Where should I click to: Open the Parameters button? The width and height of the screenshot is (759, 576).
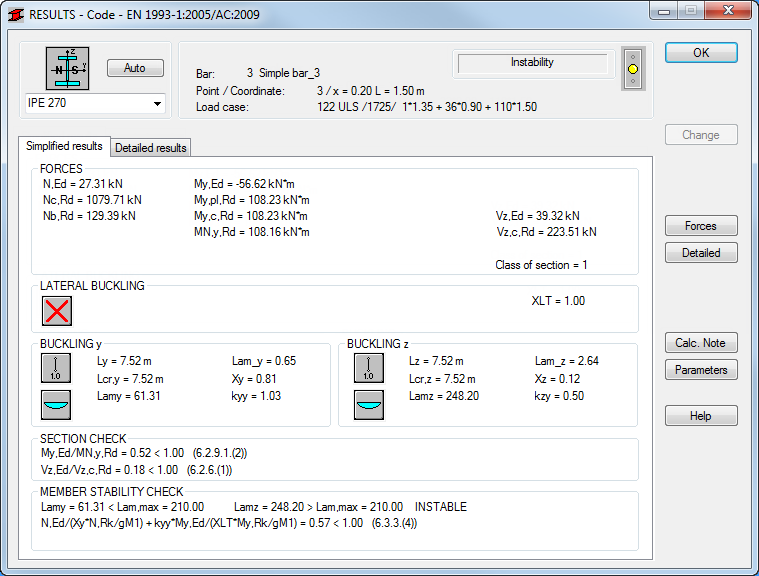point(701,370)
